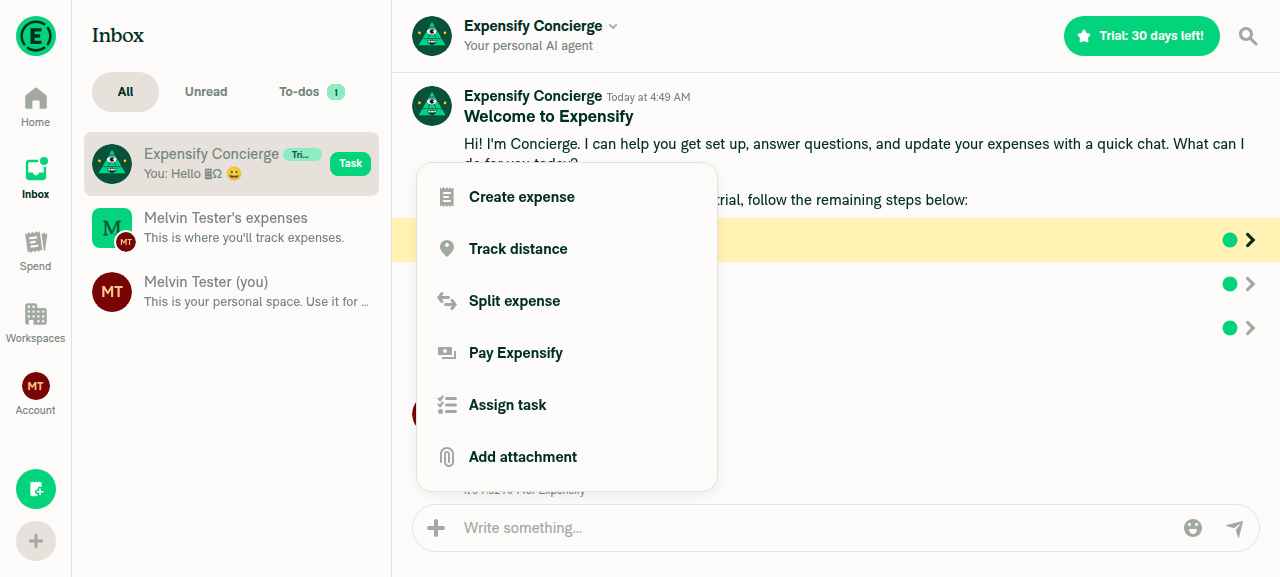Image resolution: width=1280 pixels, height=577 pixels.
Task: Open the Melvin Tester (you) personal space
Action: pos(231,292)
